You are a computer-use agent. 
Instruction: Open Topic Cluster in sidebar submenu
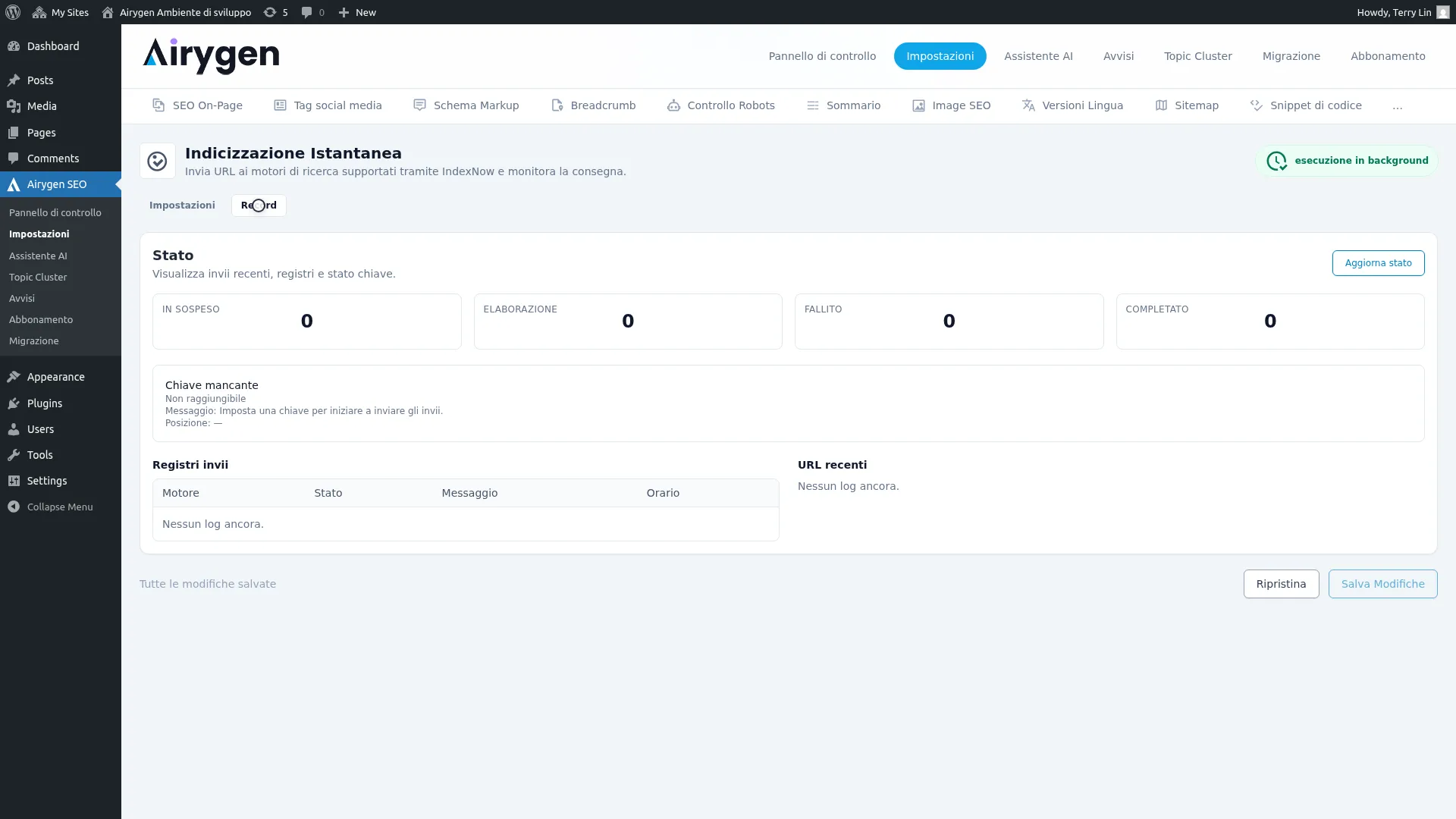tap(38, 278)
